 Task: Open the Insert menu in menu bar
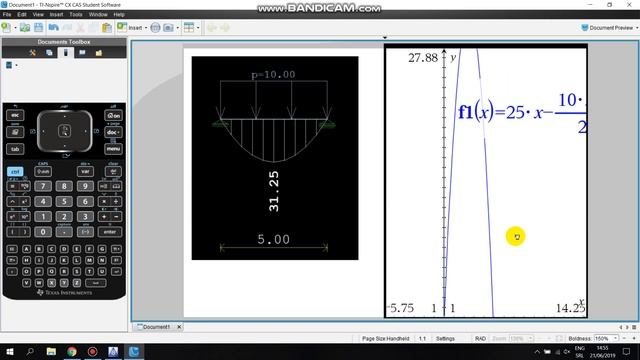coord(56,14)
